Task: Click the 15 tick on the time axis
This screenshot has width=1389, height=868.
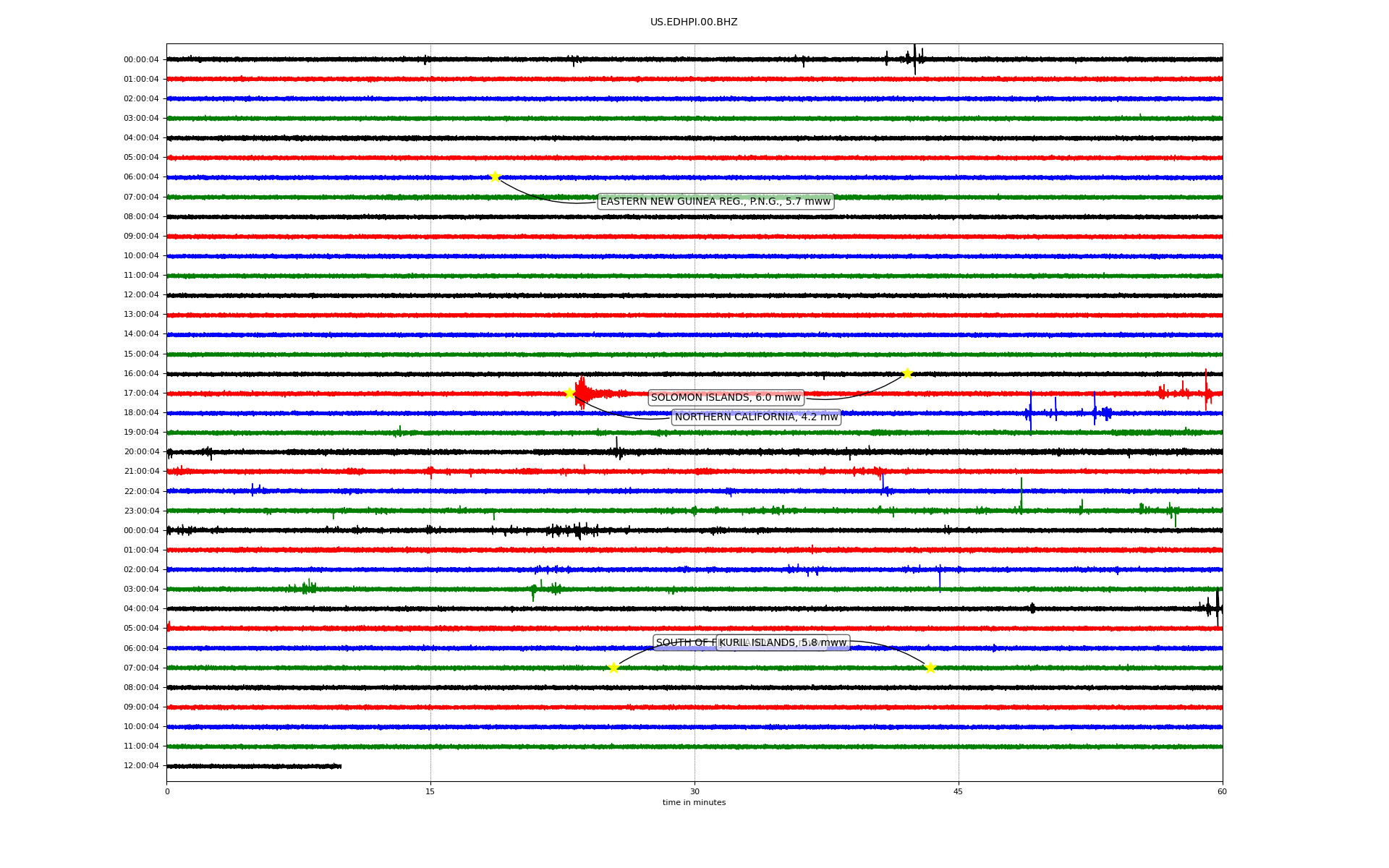Action: [x=430, y=791]
